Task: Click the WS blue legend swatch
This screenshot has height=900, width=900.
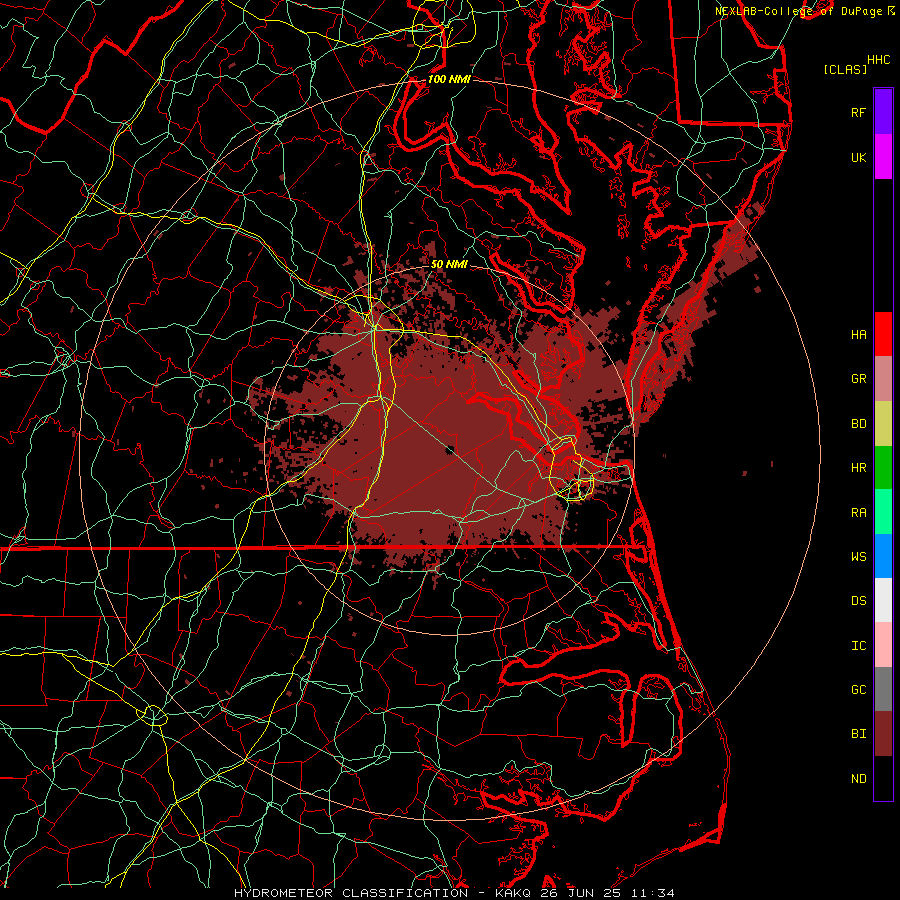Action: click(x=883, y=556)
